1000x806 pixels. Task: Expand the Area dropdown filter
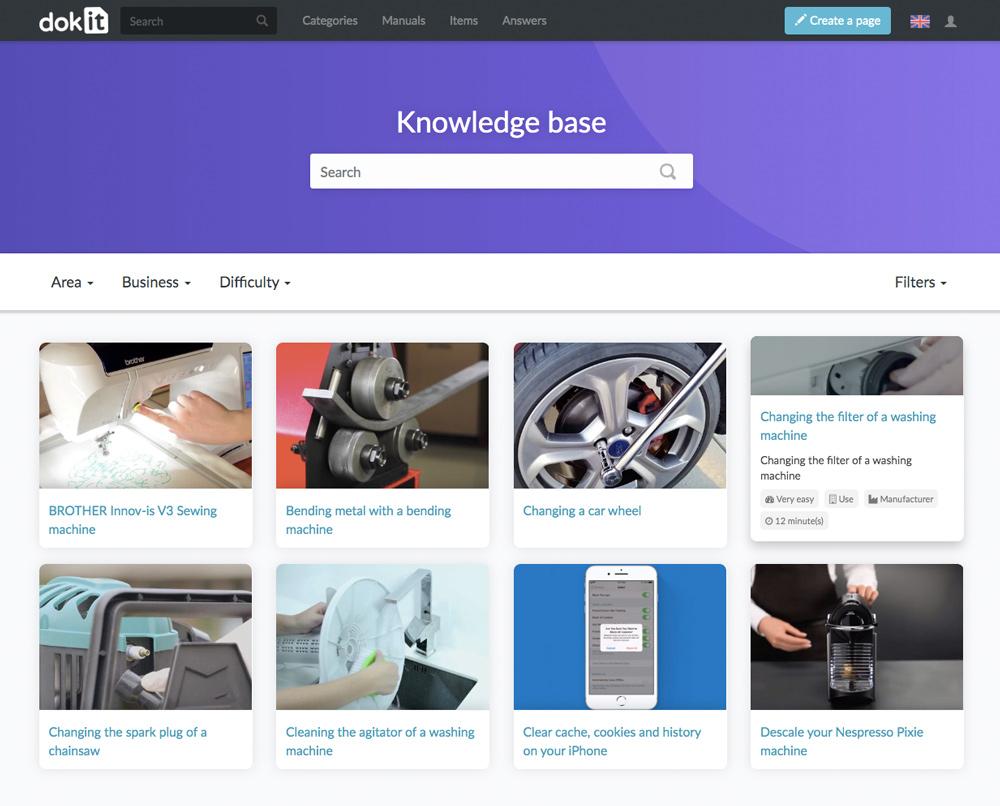[72, 282]
